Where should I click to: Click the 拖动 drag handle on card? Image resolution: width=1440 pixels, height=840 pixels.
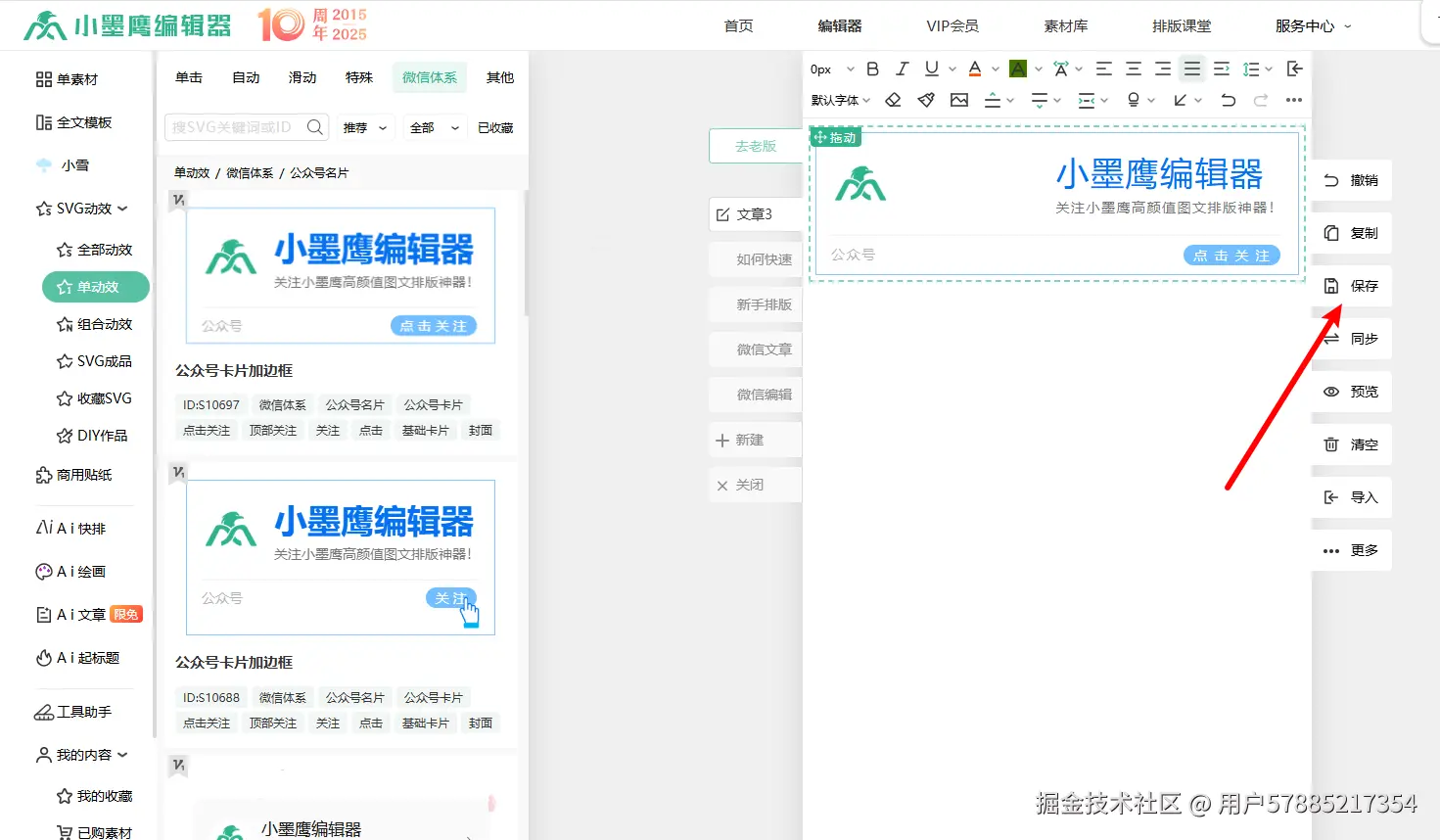click(x=835, y=138)
